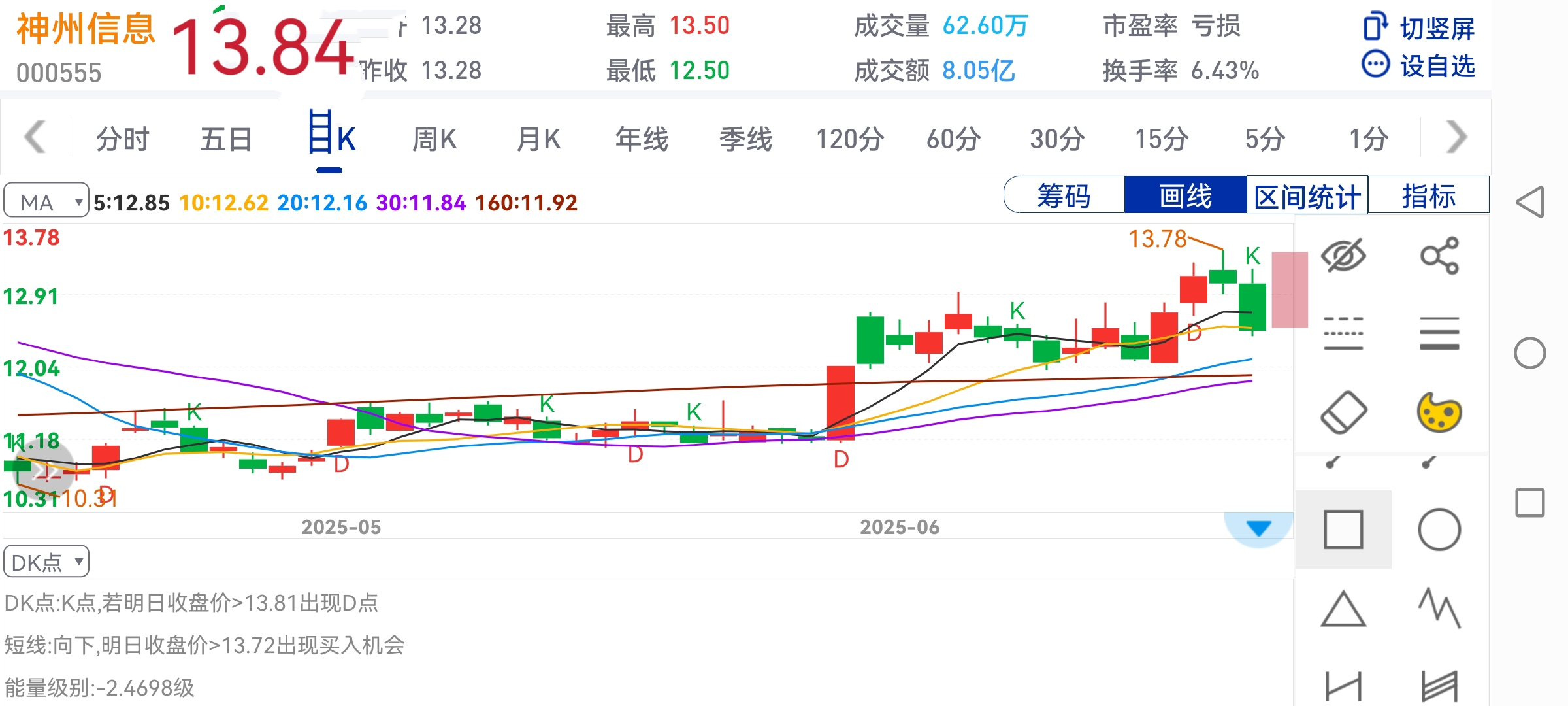This screenshot has width=1568, height=706.
Task: Tap the 能量级别 energy level line
Action: point(99,688)
